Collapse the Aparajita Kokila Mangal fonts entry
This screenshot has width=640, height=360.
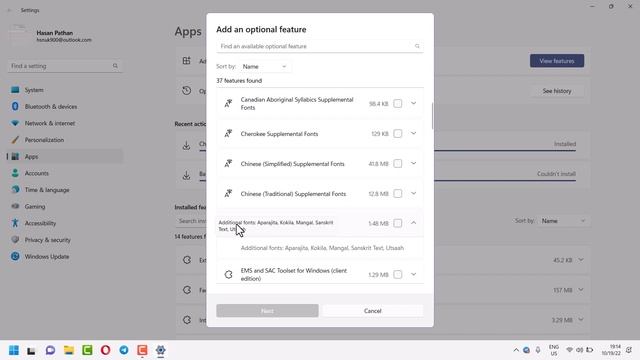tap(413, 223)
